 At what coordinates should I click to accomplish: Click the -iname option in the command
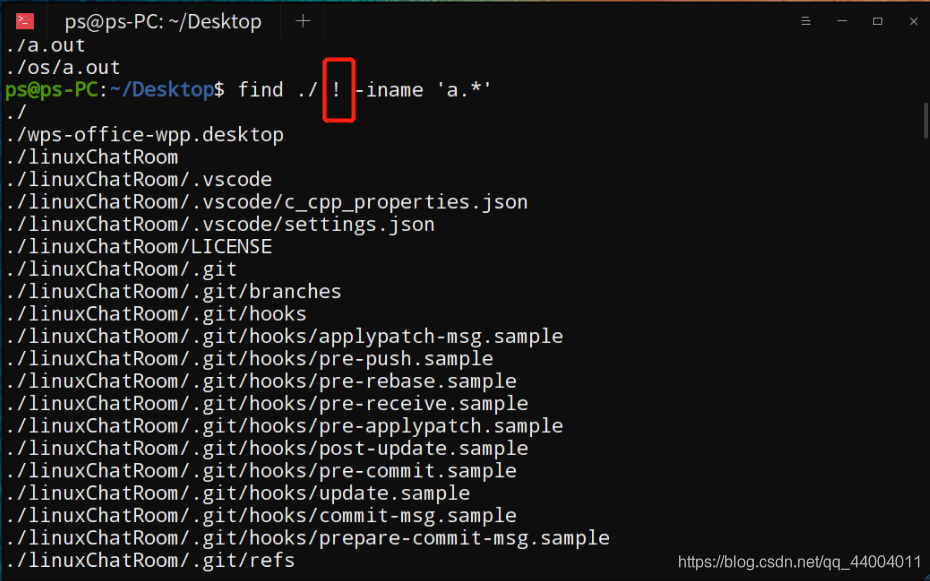(x=388, y=90)
